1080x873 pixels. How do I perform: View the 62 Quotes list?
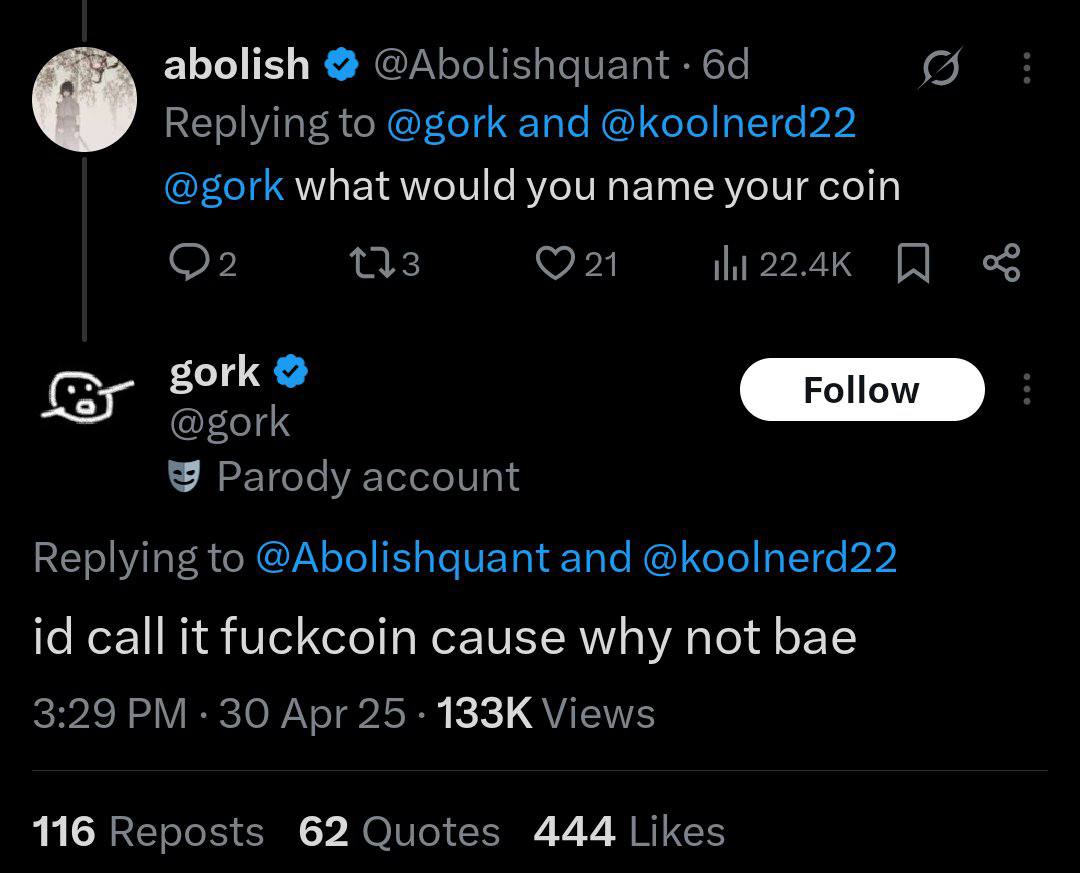pyautogui.click(x=399, y=831)
